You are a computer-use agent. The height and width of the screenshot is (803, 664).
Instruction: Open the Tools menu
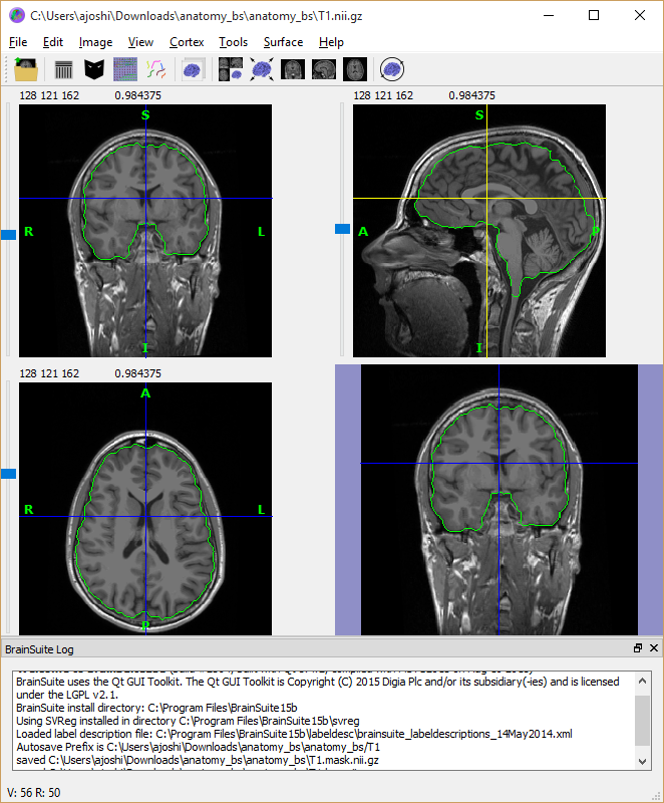[233, 42]
